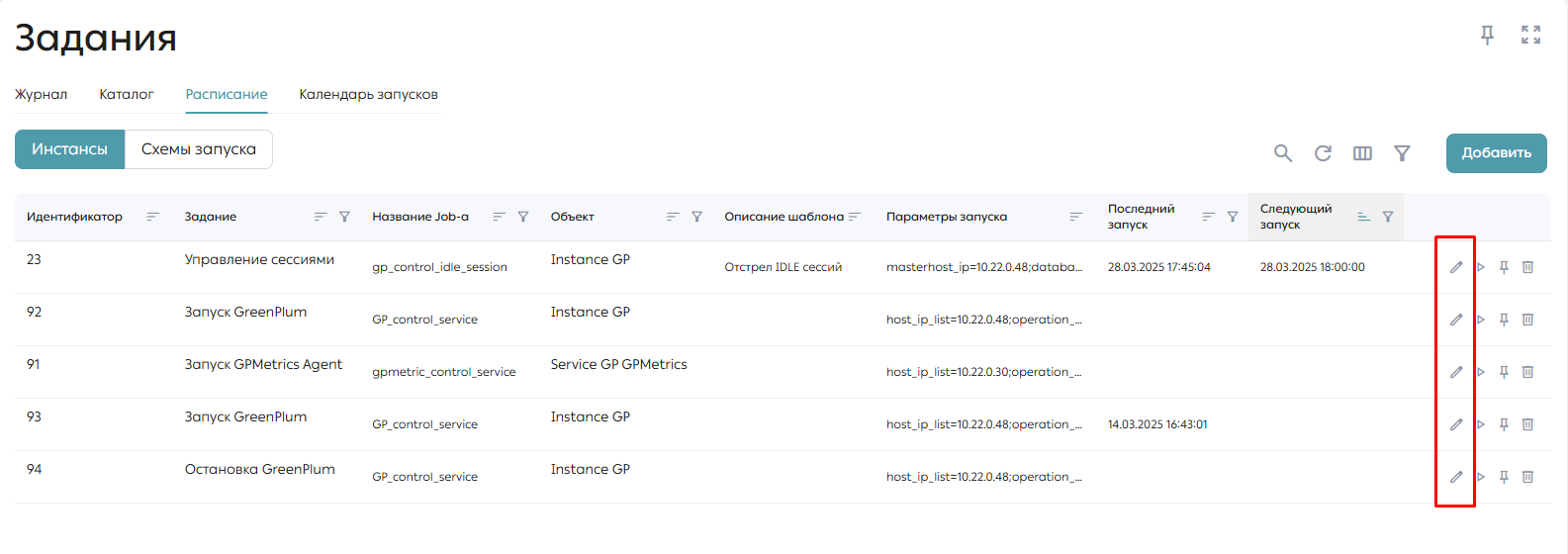Sort by Идентификатор column
The image size is (1568, 554).
click(152, 217)
